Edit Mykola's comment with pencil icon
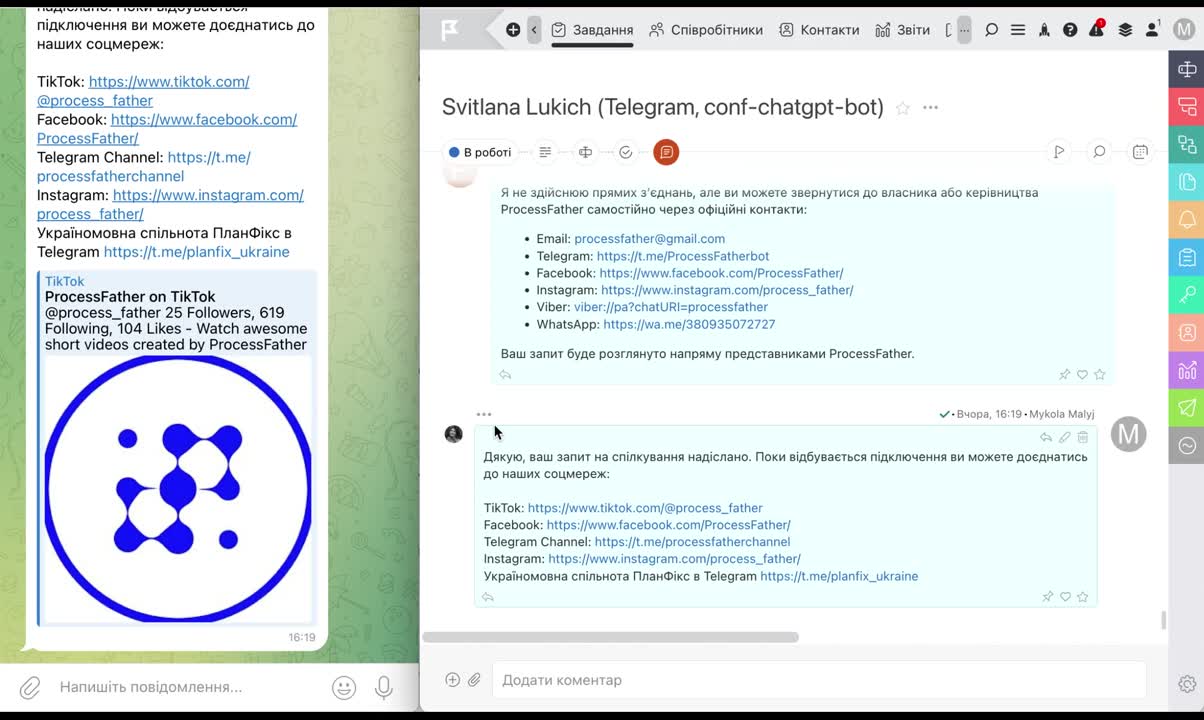Screen dimensions: 1204x720 (1065, 437)
